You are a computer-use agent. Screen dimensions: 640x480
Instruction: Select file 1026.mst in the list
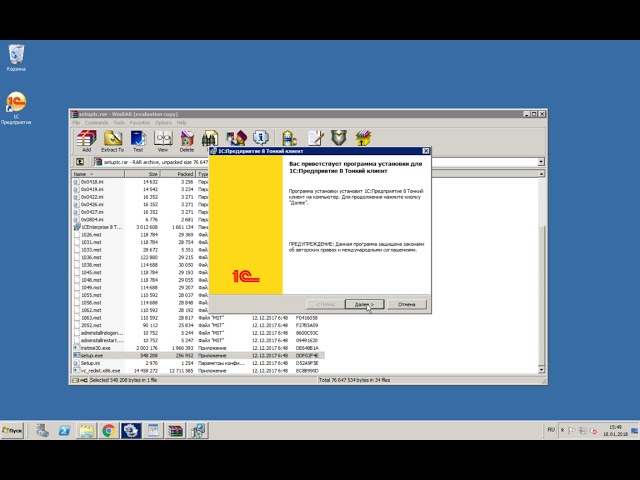(x=91, y=235)
